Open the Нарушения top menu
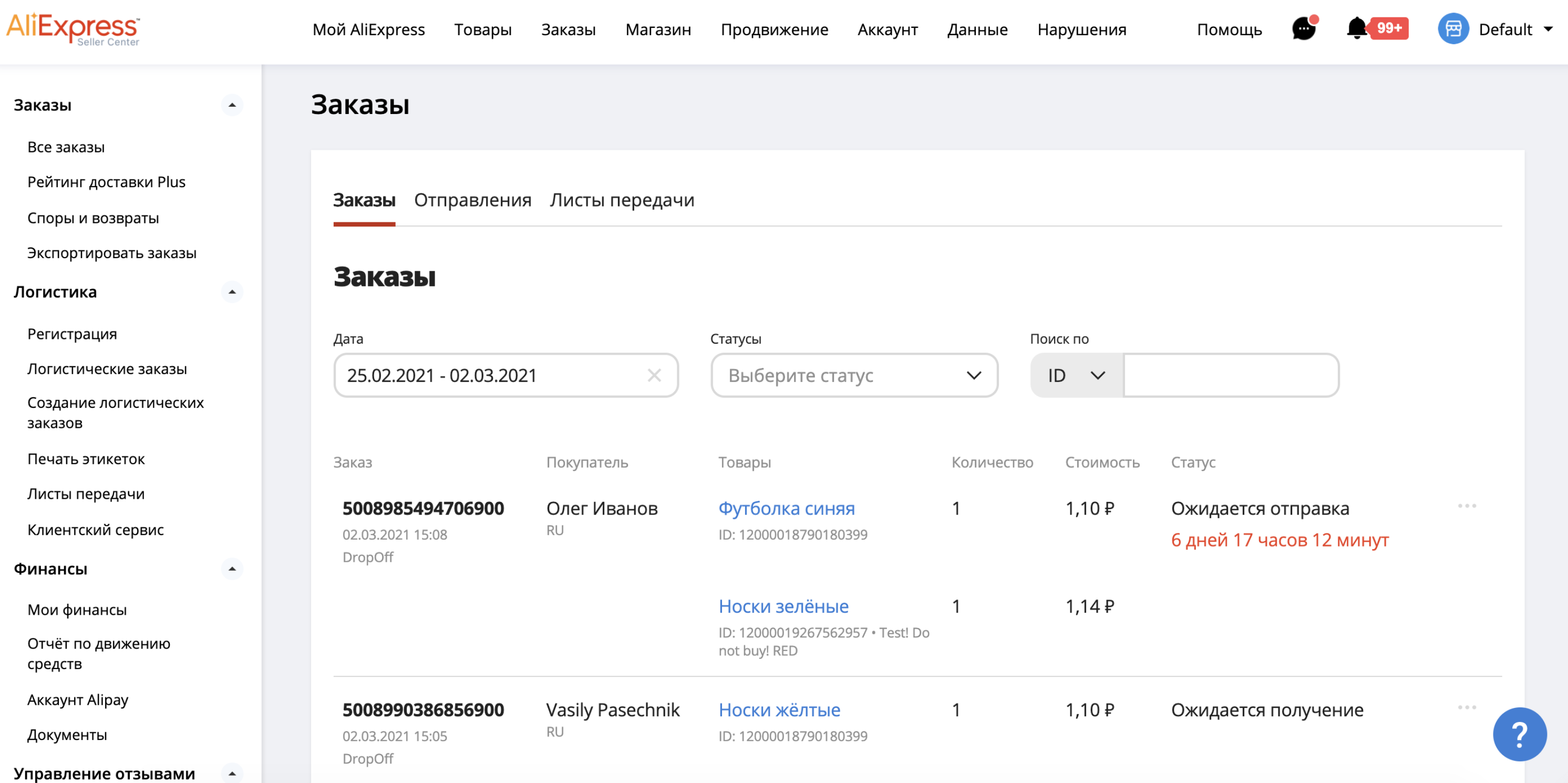This screenshot has height=783, width=1568. [1081, 29]
